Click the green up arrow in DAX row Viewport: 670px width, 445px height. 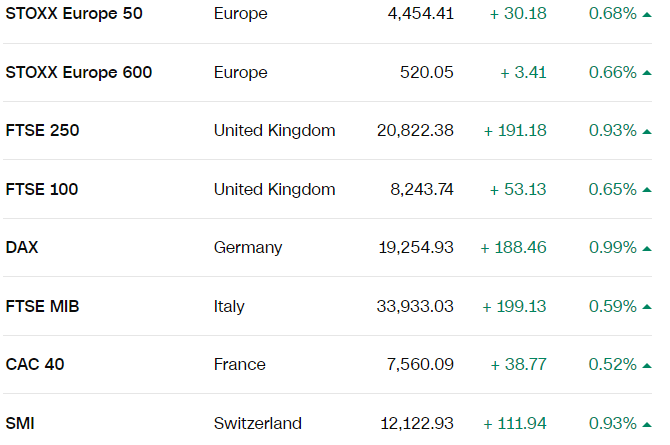pos(647,248)
